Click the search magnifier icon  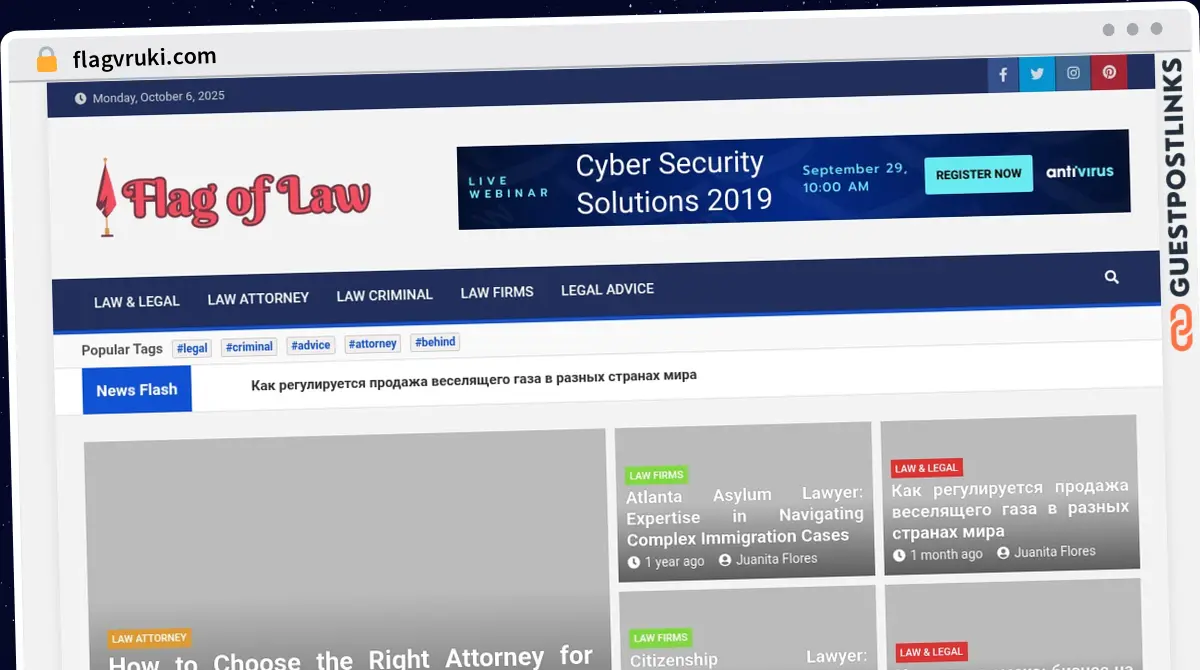point(1112,277)
